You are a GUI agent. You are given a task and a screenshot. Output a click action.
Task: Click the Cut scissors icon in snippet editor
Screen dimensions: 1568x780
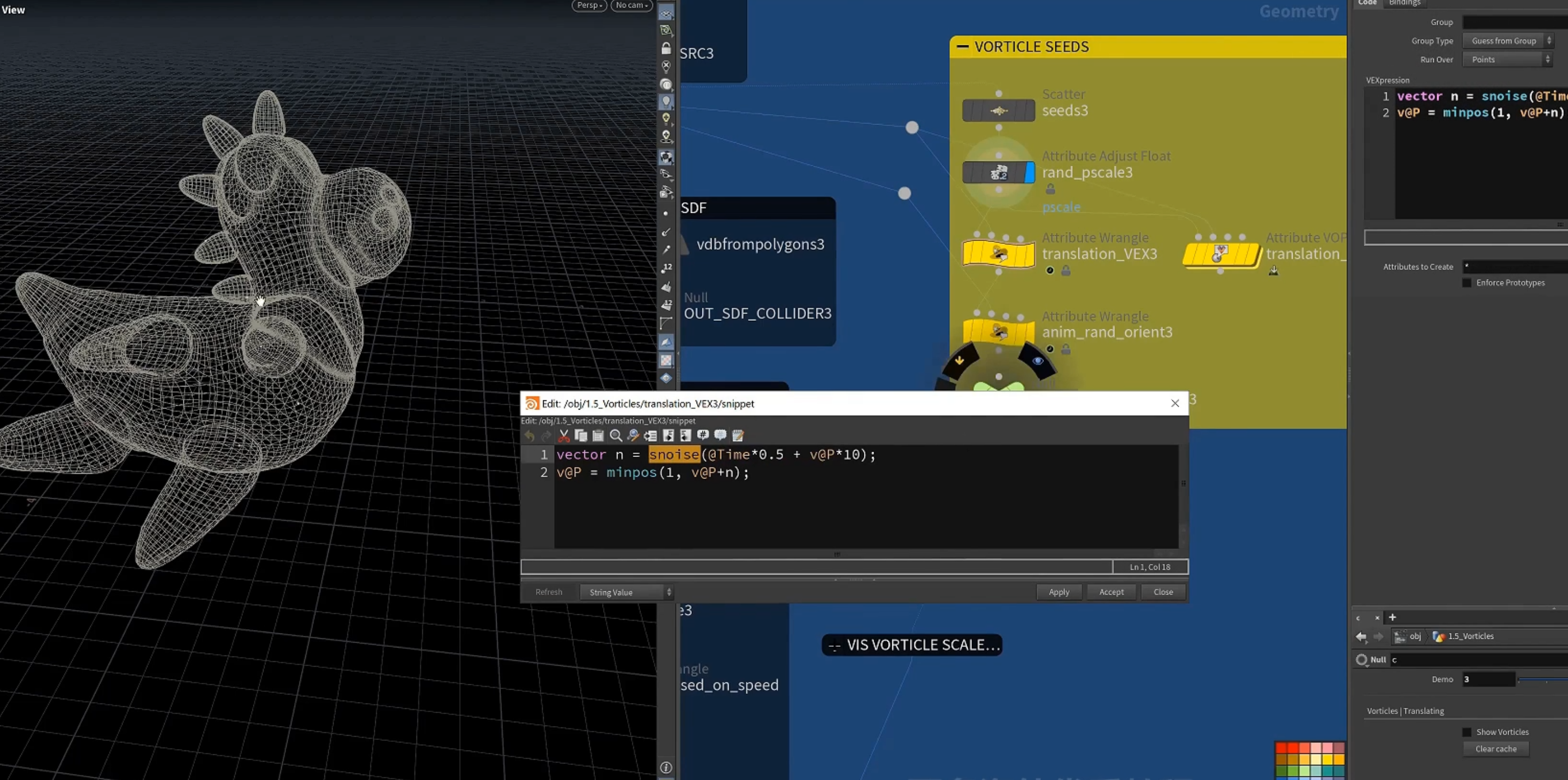563,435
